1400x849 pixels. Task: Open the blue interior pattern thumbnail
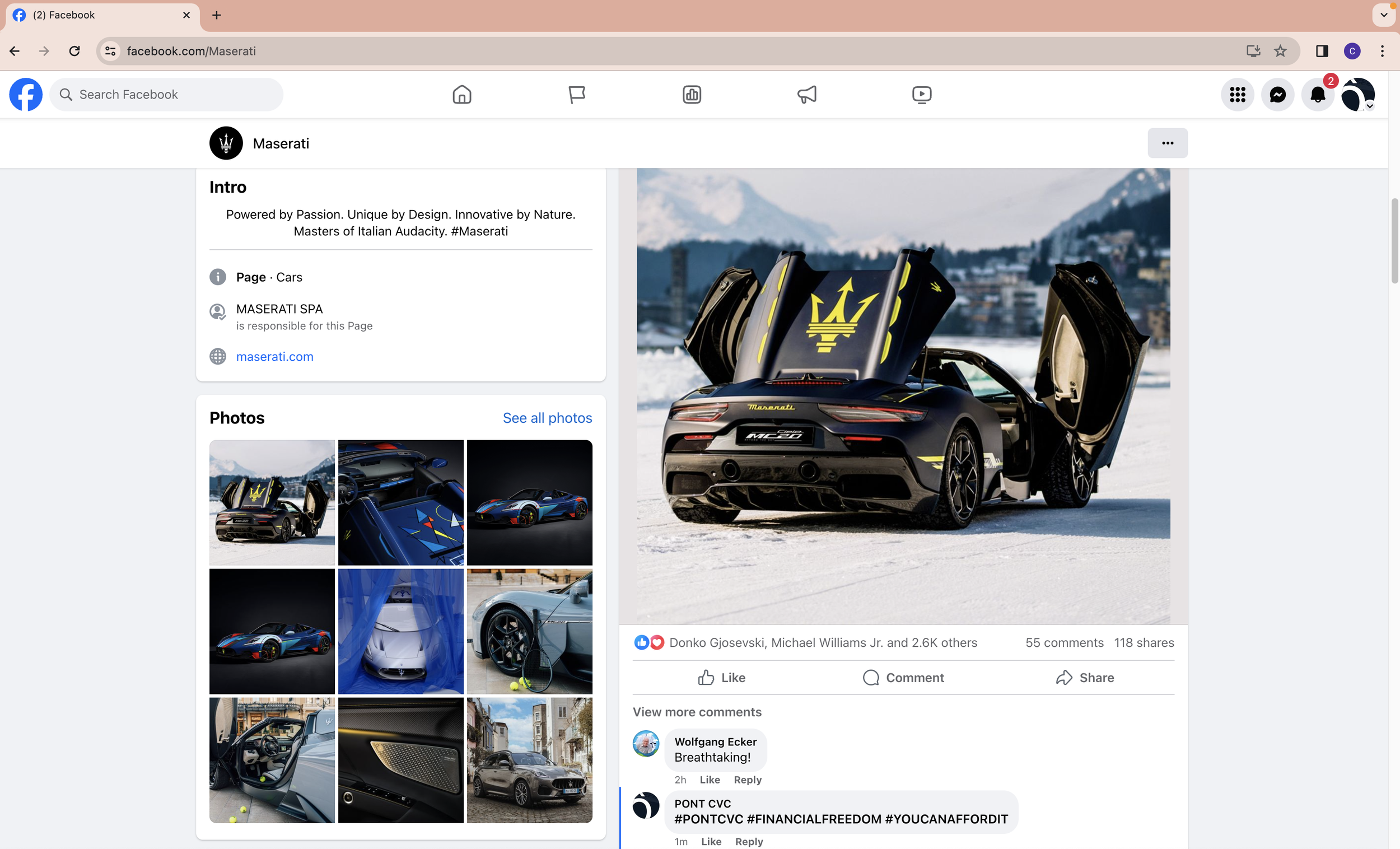(400, 502)
